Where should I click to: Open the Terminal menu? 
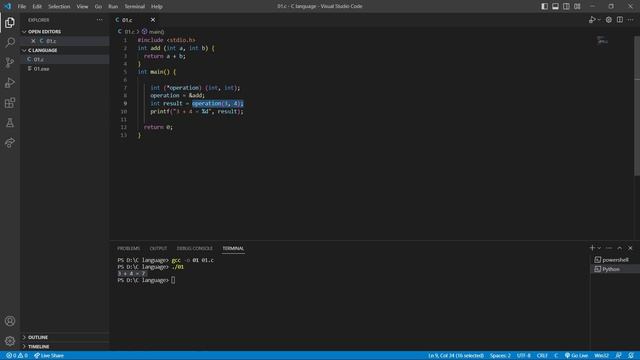coord(134,6)
